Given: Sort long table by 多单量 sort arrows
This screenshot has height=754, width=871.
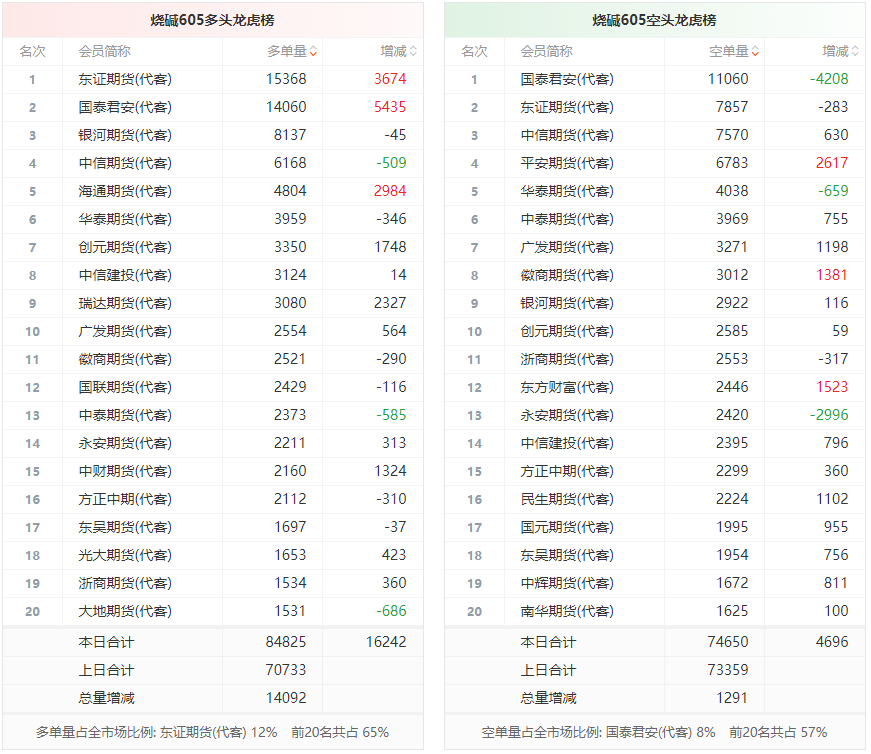Looking at the screenshot, I should 313,52.
